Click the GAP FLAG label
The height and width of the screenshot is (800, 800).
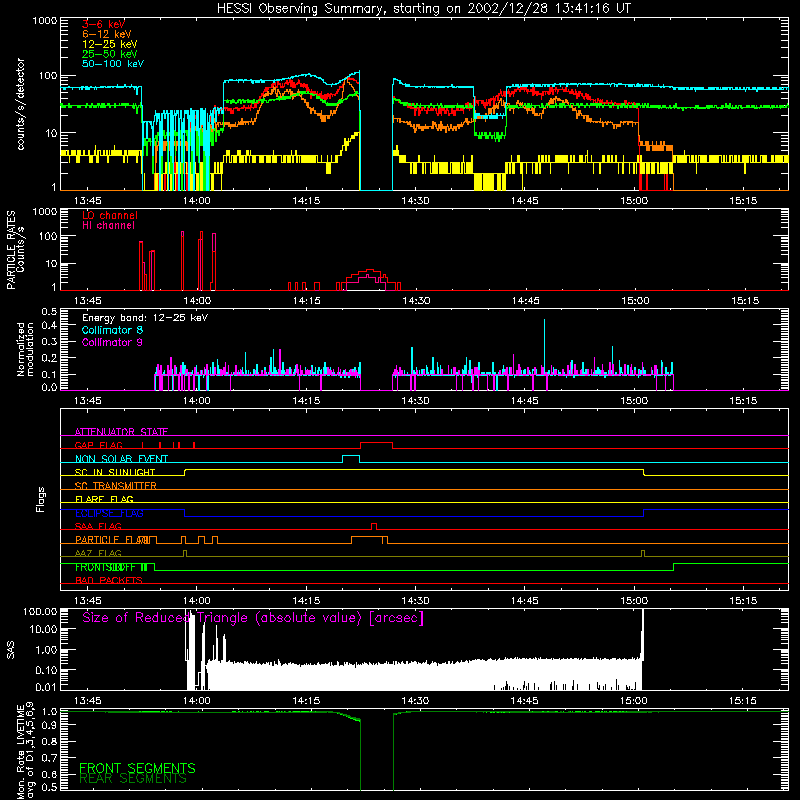[x=98, y=445]
